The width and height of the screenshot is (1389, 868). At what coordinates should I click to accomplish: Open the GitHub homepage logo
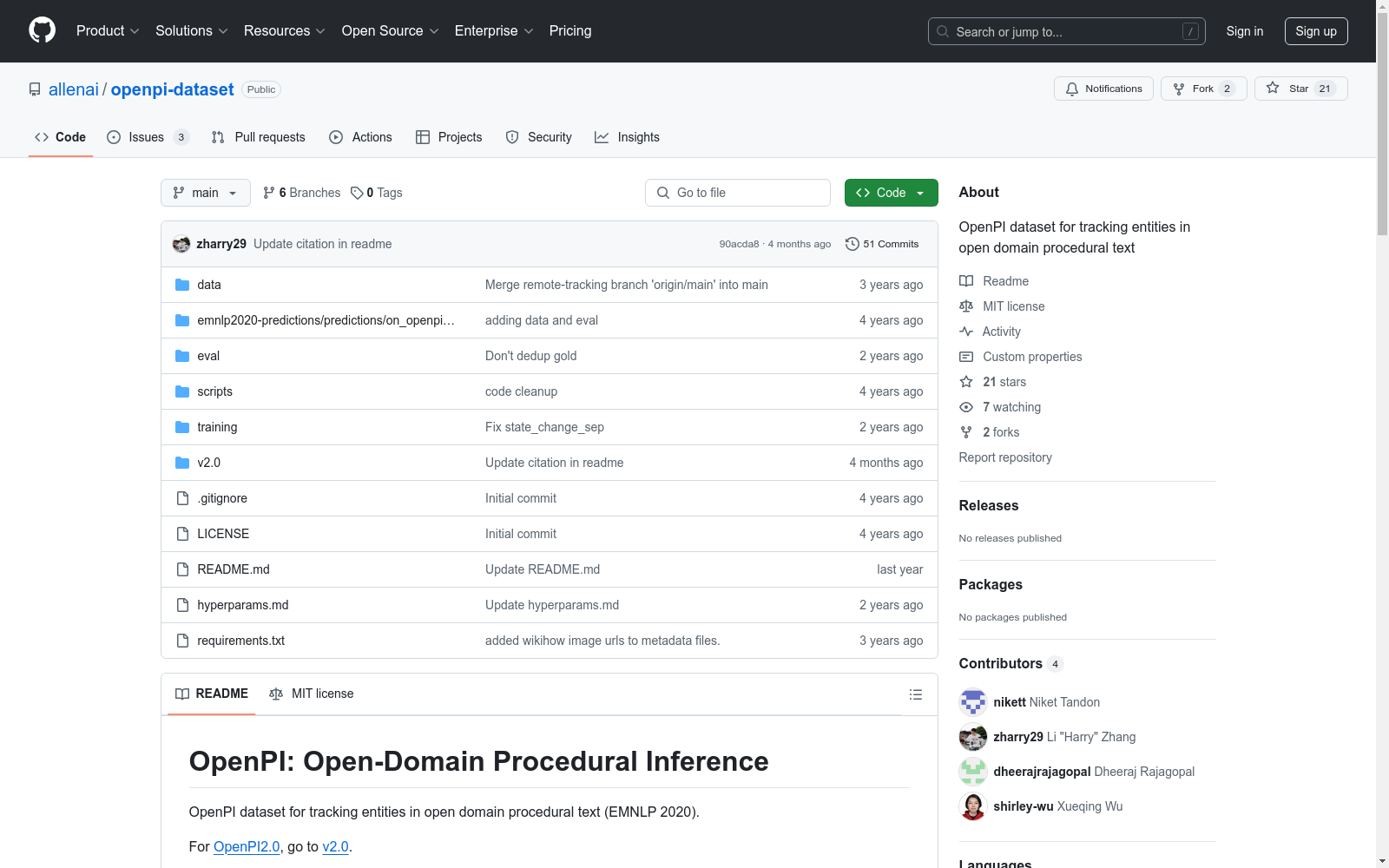[42, 30]
